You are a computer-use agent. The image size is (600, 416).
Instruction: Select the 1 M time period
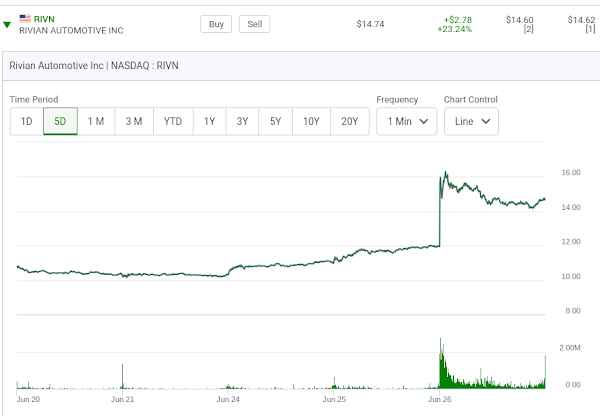tap(96, 121)
